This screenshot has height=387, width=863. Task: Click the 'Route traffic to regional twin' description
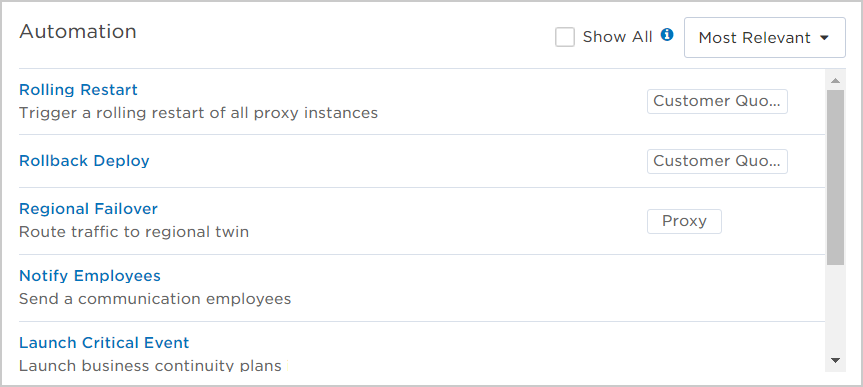134,232
